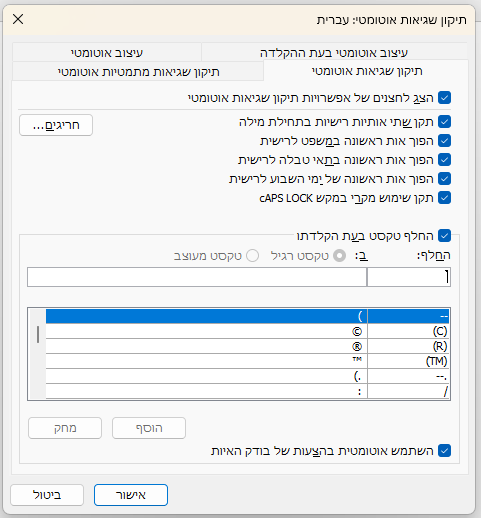481x518 pixels.
Task: Select the תיקון שגיאות אוטומטי tab
Action: 366,71
